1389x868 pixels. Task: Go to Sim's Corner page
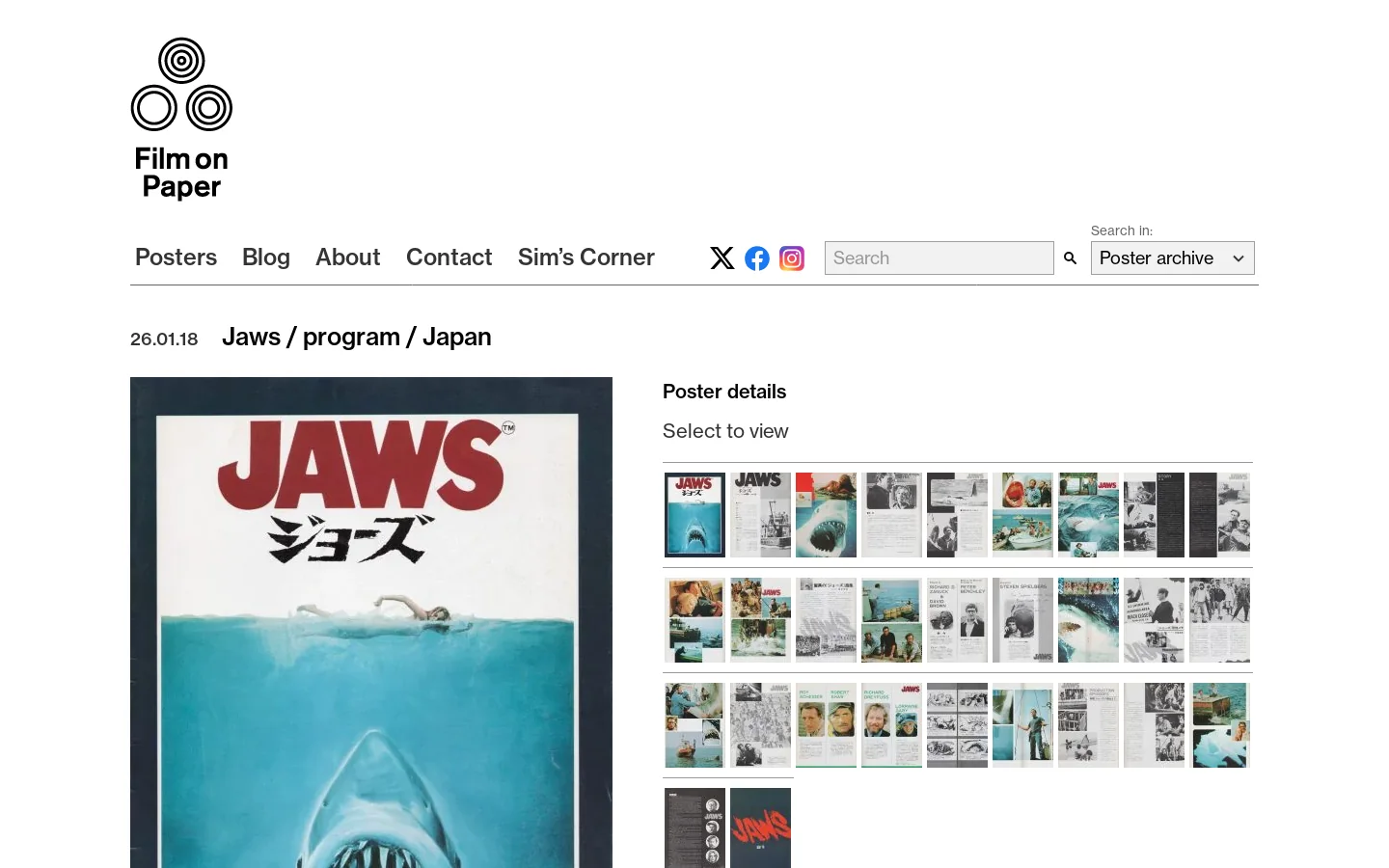tap(586, 258)
